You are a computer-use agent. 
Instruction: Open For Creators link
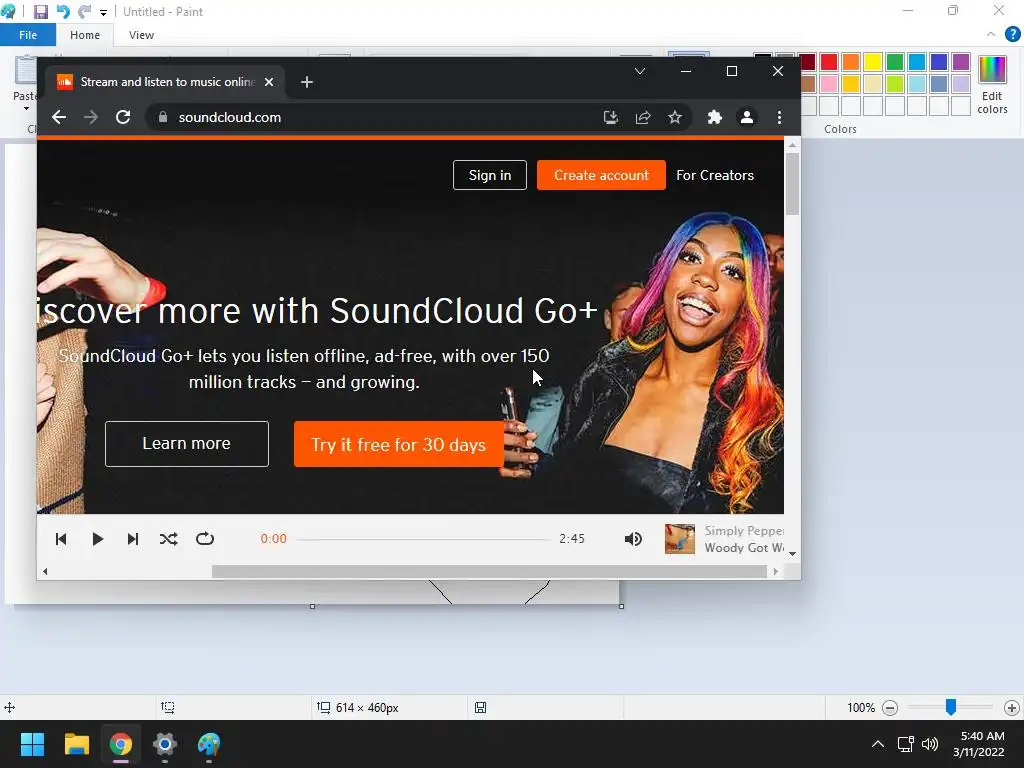coord(715,175)
